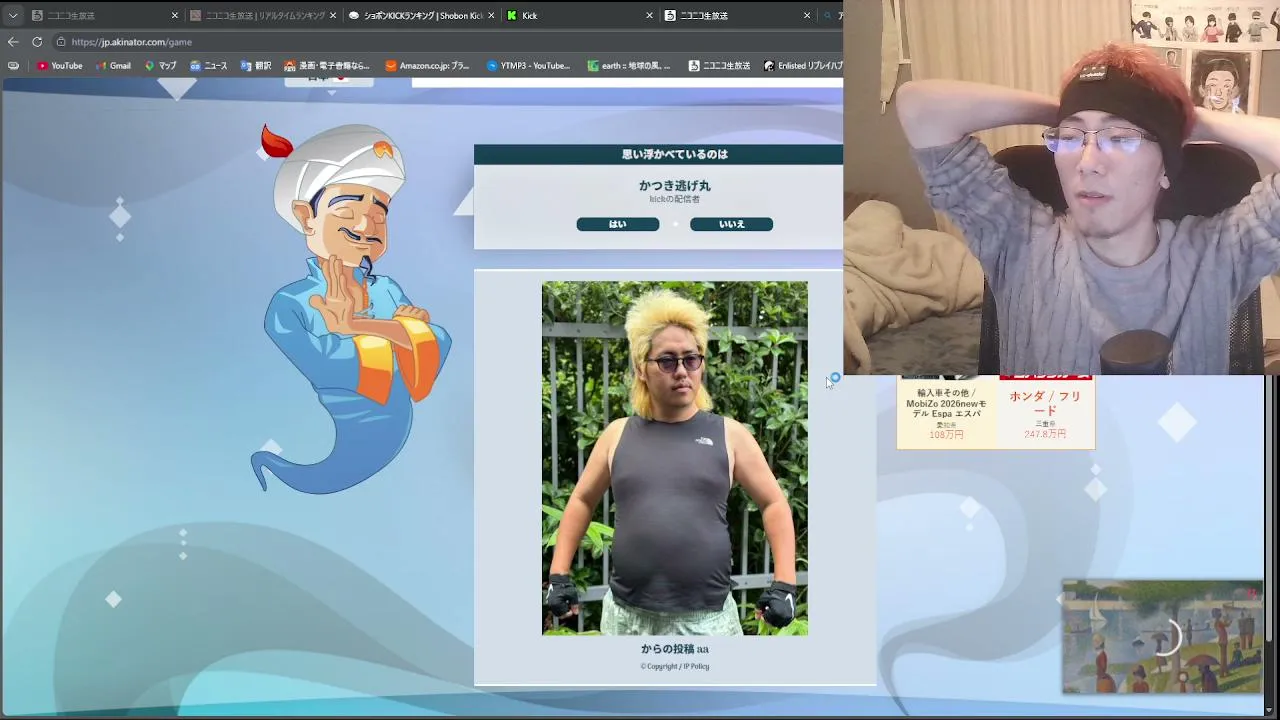Switch to the ニコニコ生放送 tab right of Kick
This screenshot has height=720, width=1280.
738,15
